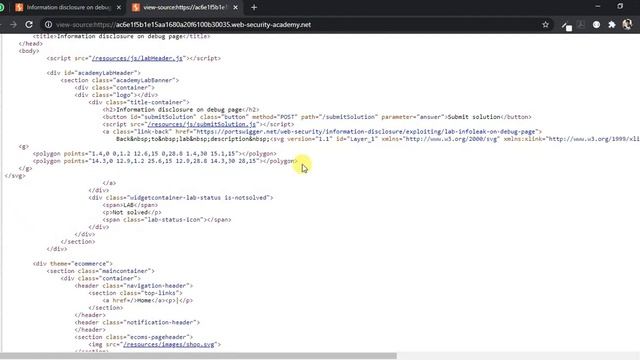Image resolution: width=640 pixels, height=360 pixels.
Task: Click the first polygon points line
Action: coord(154,154)
